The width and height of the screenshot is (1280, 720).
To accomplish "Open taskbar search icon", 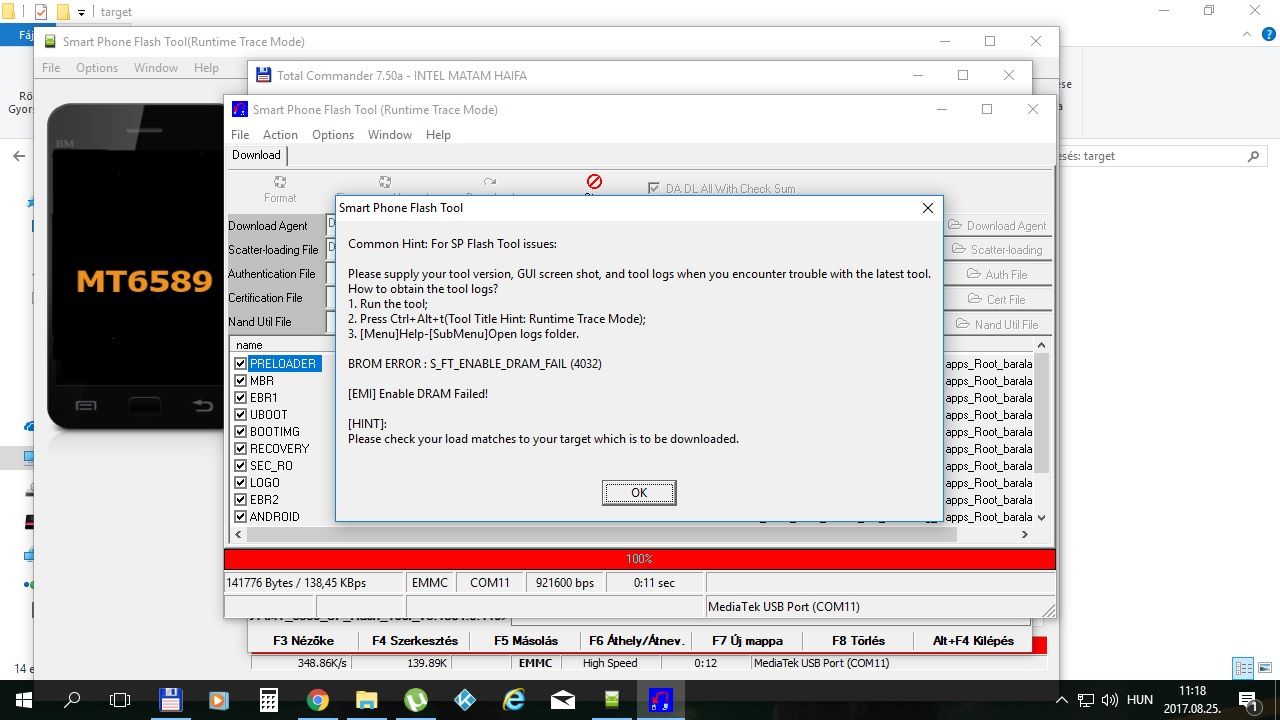I will click(72, 700).
